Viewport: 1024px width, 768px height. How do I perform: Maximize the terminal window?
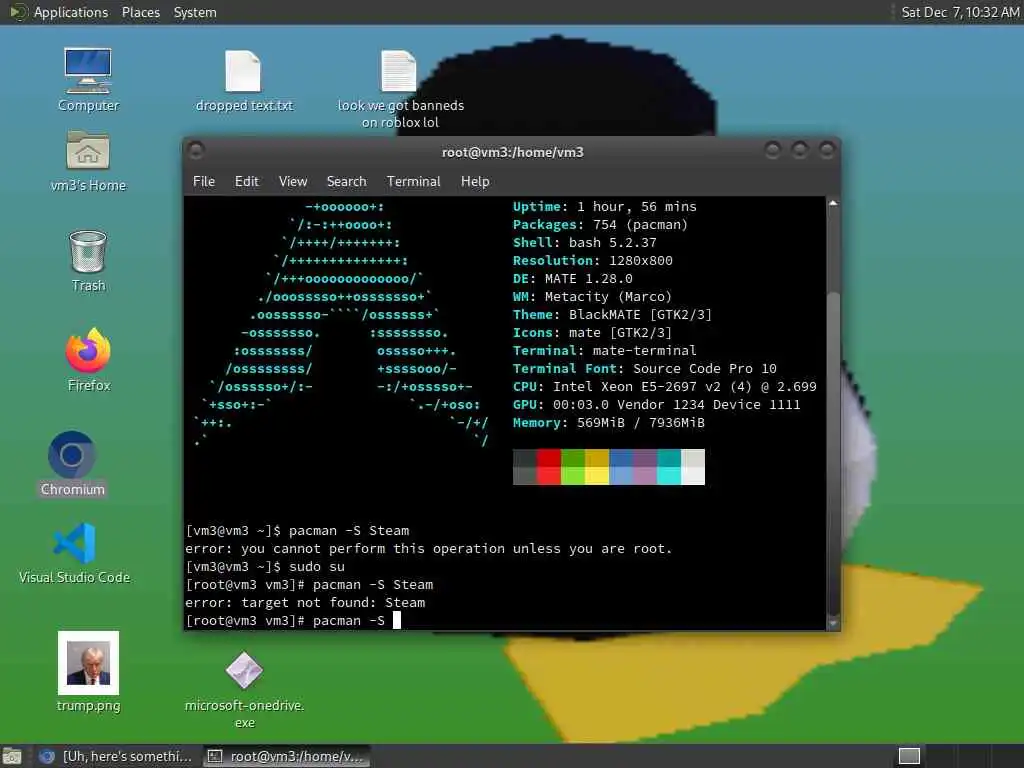click(799, 151)
